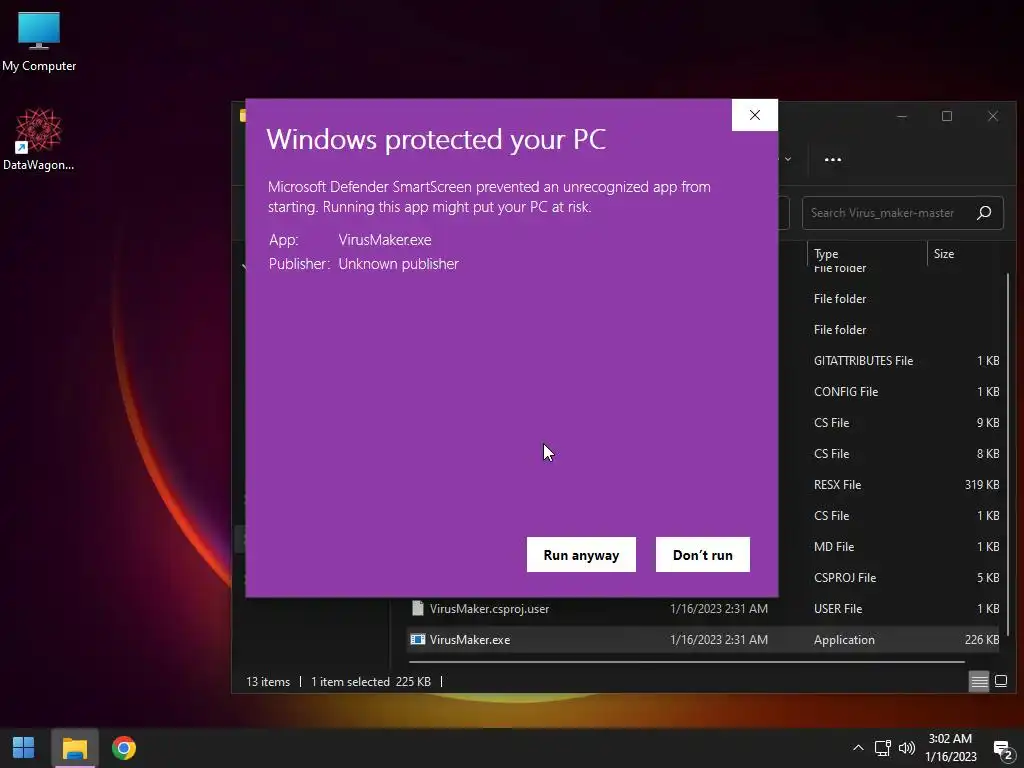Minimize the File Explorer window

901,116
